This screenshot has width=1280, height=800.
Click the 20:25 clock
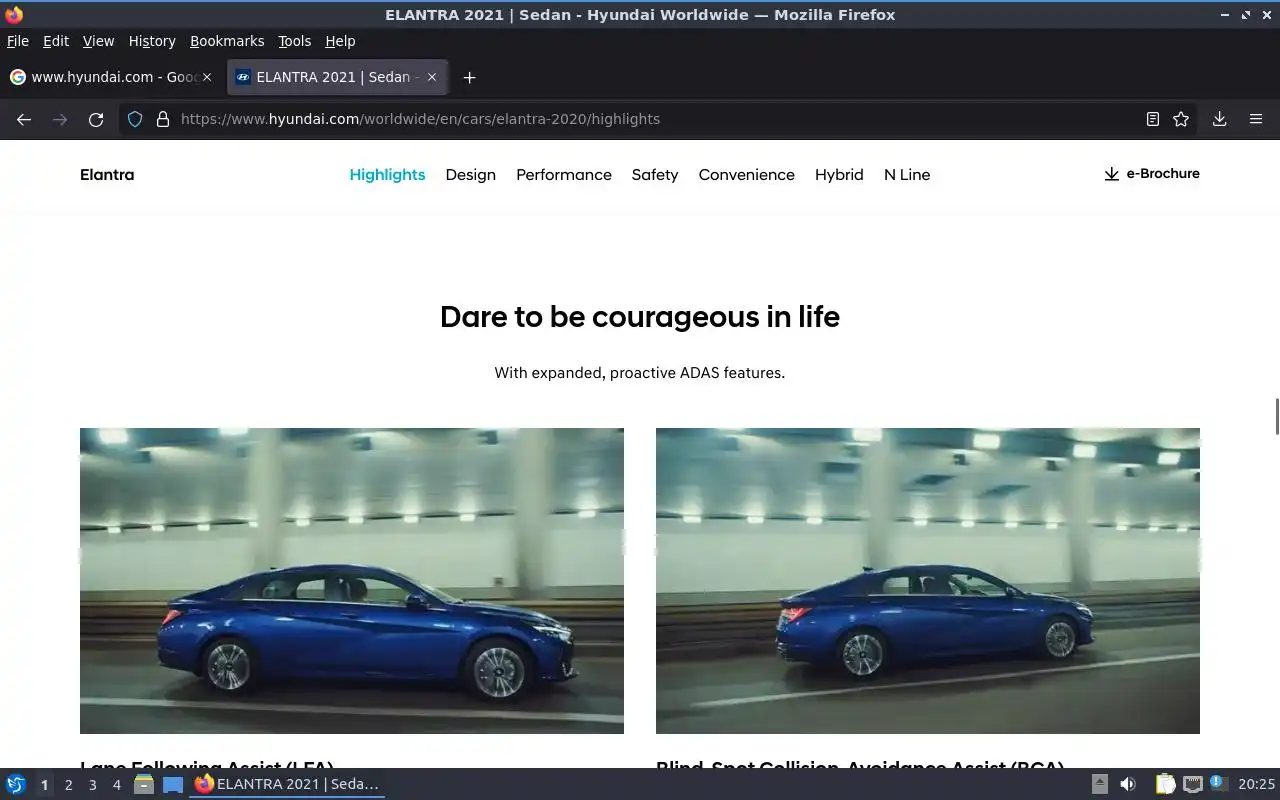[1256, 784]
